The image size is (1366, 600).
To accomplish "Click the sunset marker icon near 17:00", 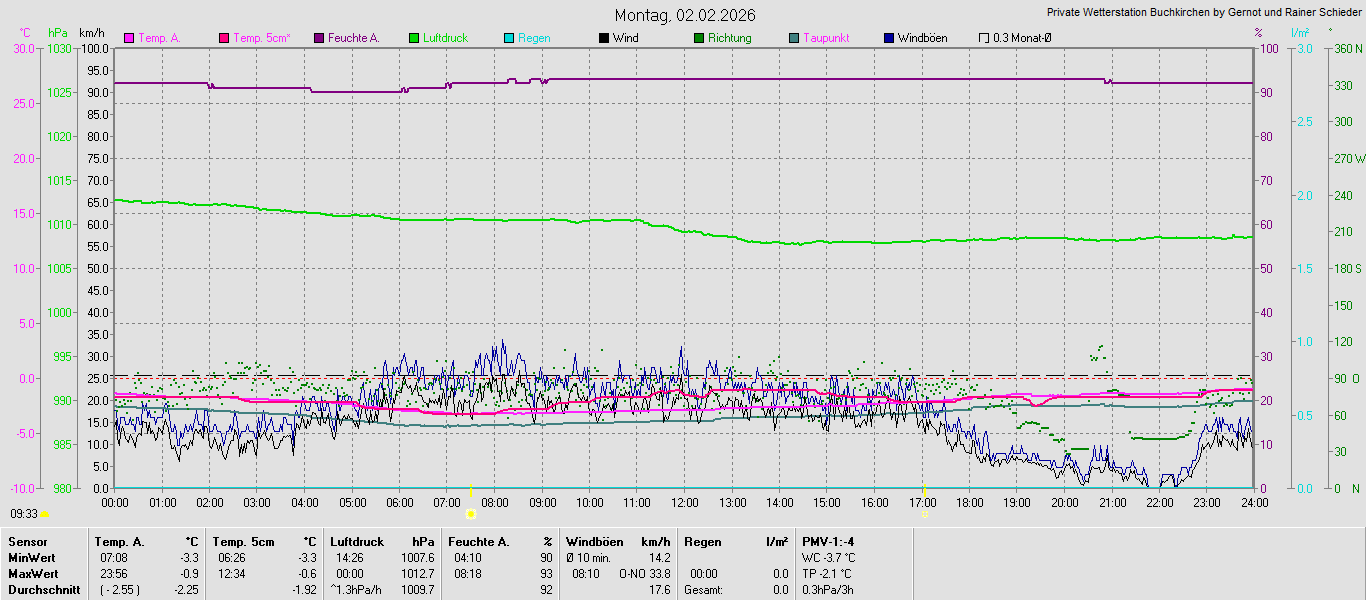I will (924, 513).
